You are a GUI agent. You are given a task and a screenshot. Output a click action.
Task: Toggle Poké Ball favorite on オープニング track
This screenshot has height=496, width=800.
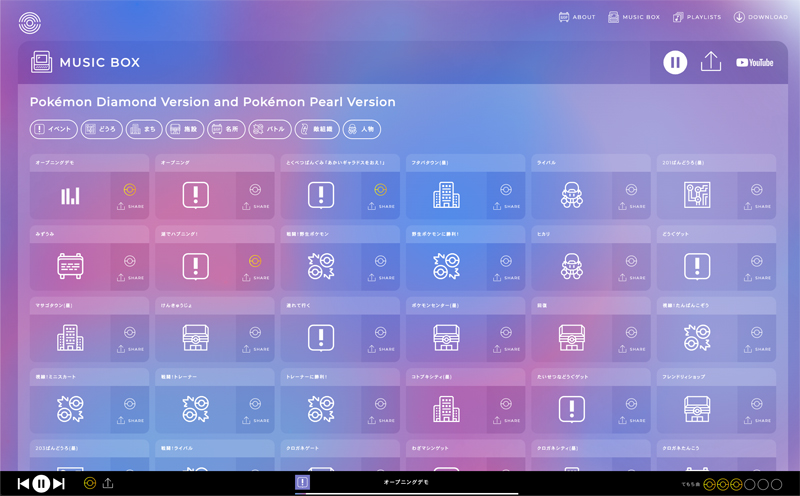(x=255, y=190)
